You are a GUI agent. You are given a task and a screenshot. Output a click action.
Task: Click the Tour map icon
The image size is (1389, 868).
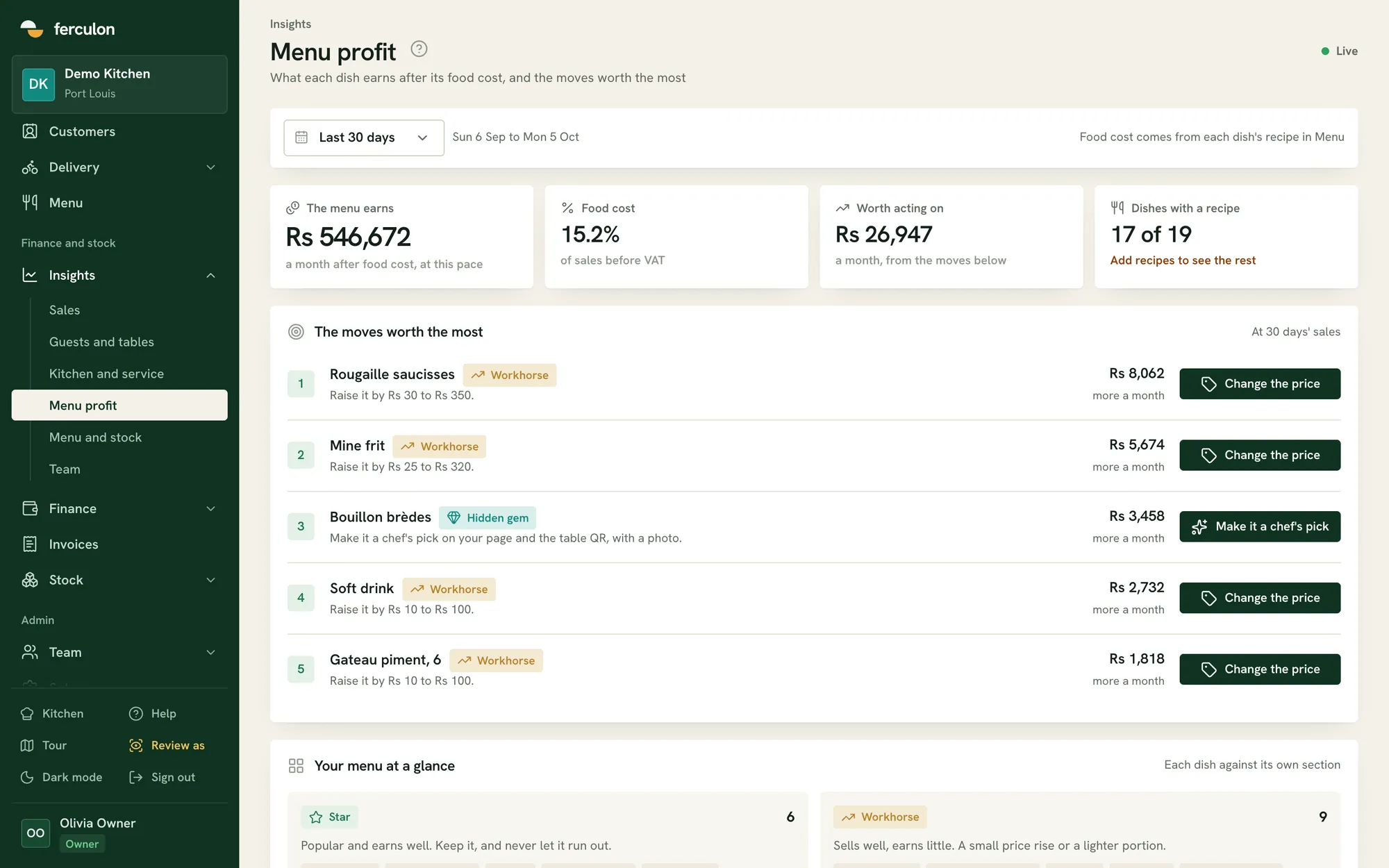[27, 745]
